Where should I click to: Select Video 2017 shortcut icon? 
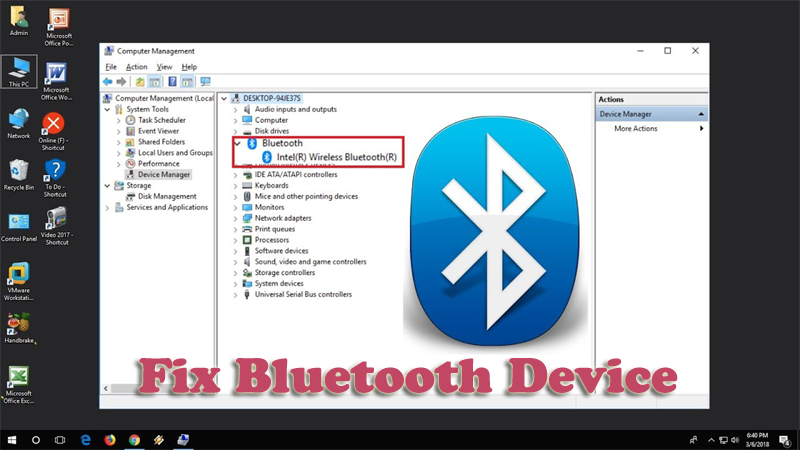coord(57,226)
